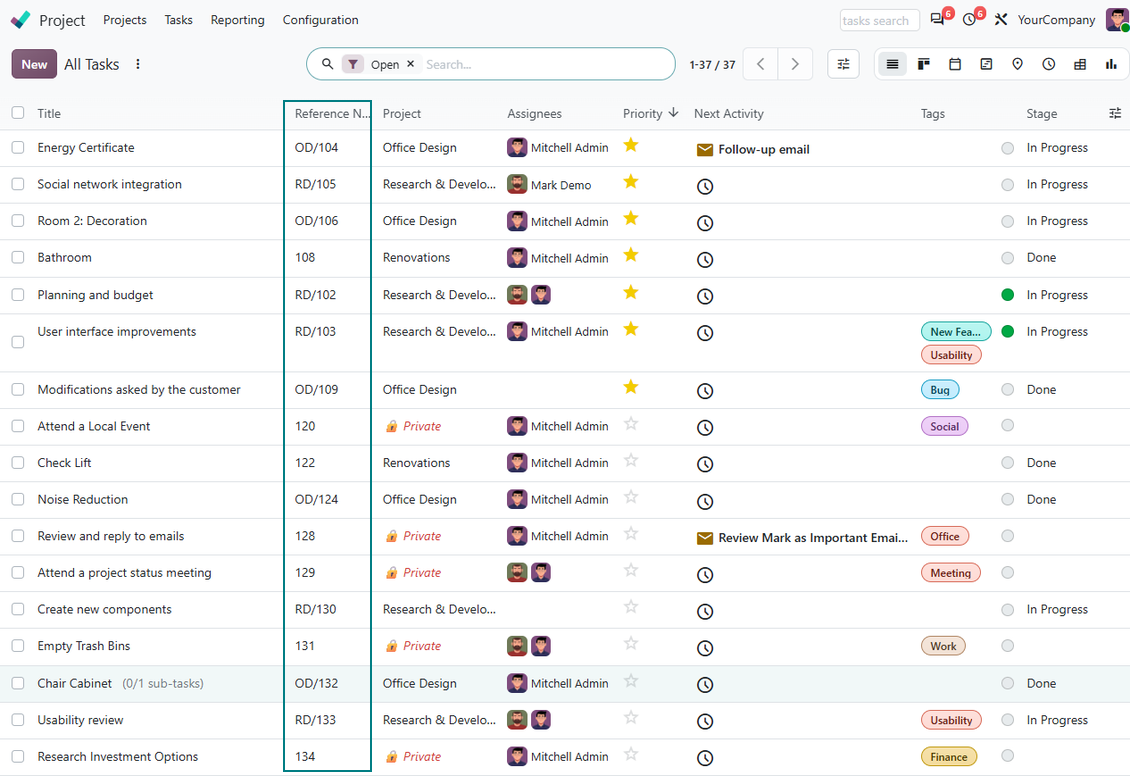Switch to Pivot view

(1080, 64)
